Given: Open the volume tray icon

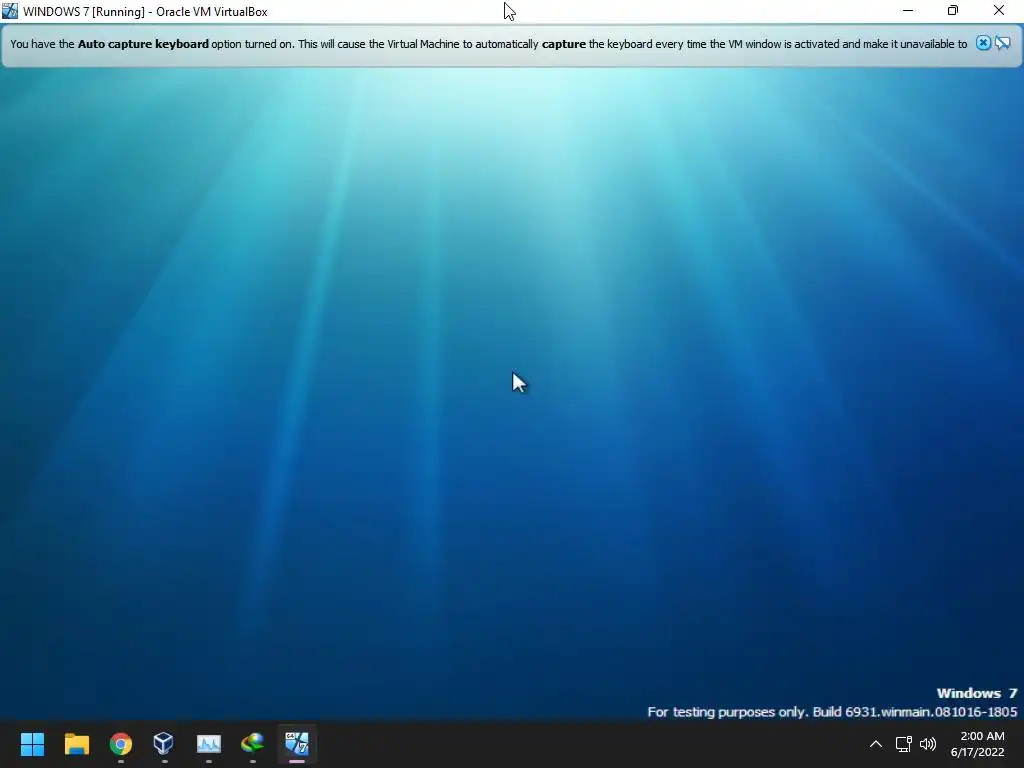Looking at the screenshot, I should (x=927, y=744).
